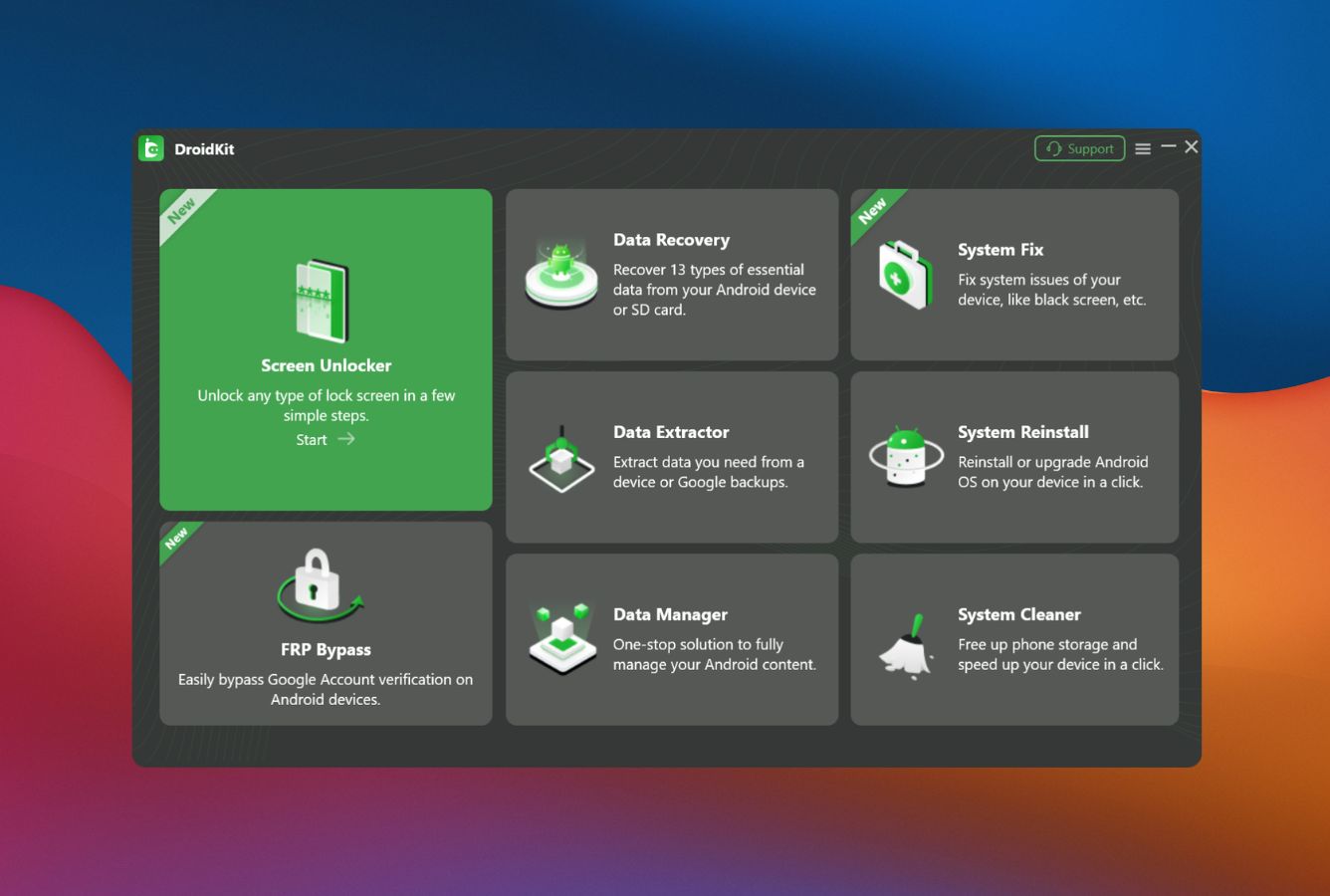This screenshot has height=896, width=1330.
Task: Minimize the DroidKit window
Action: [x=1169, y=146]
